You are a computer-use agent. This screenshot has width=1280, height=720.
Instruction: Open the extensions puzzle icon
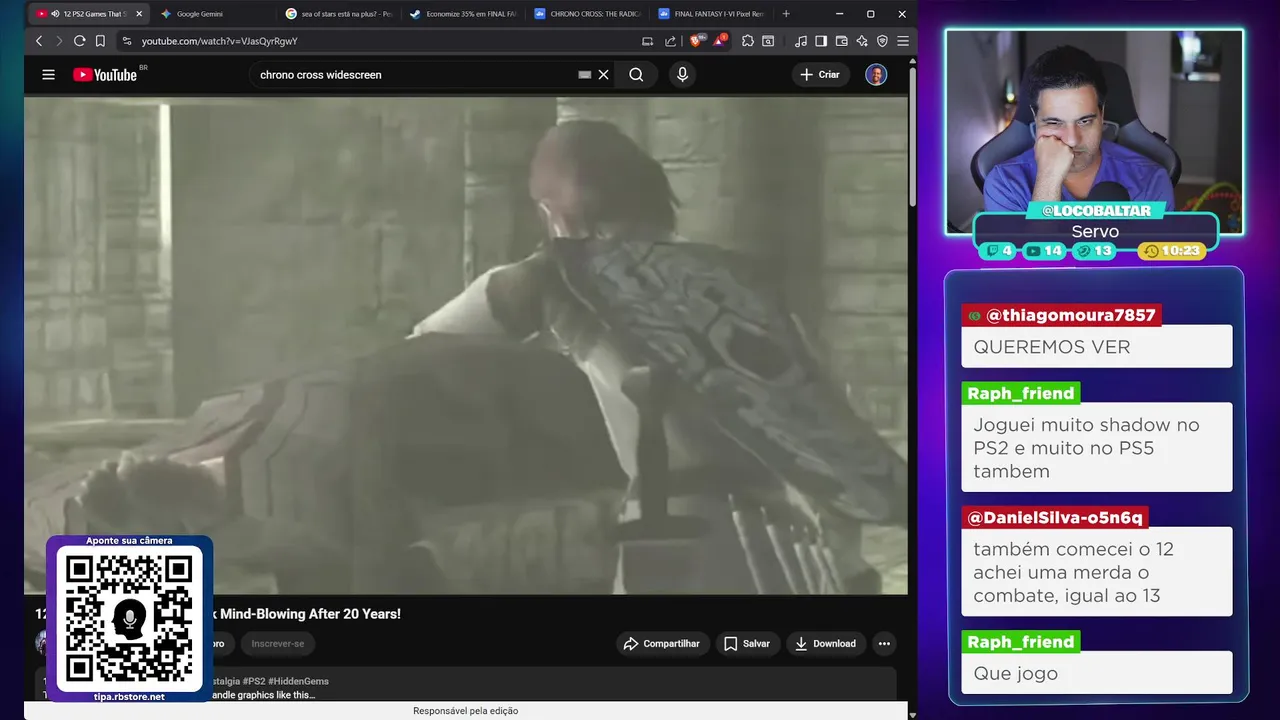click(x=746, y=41)
